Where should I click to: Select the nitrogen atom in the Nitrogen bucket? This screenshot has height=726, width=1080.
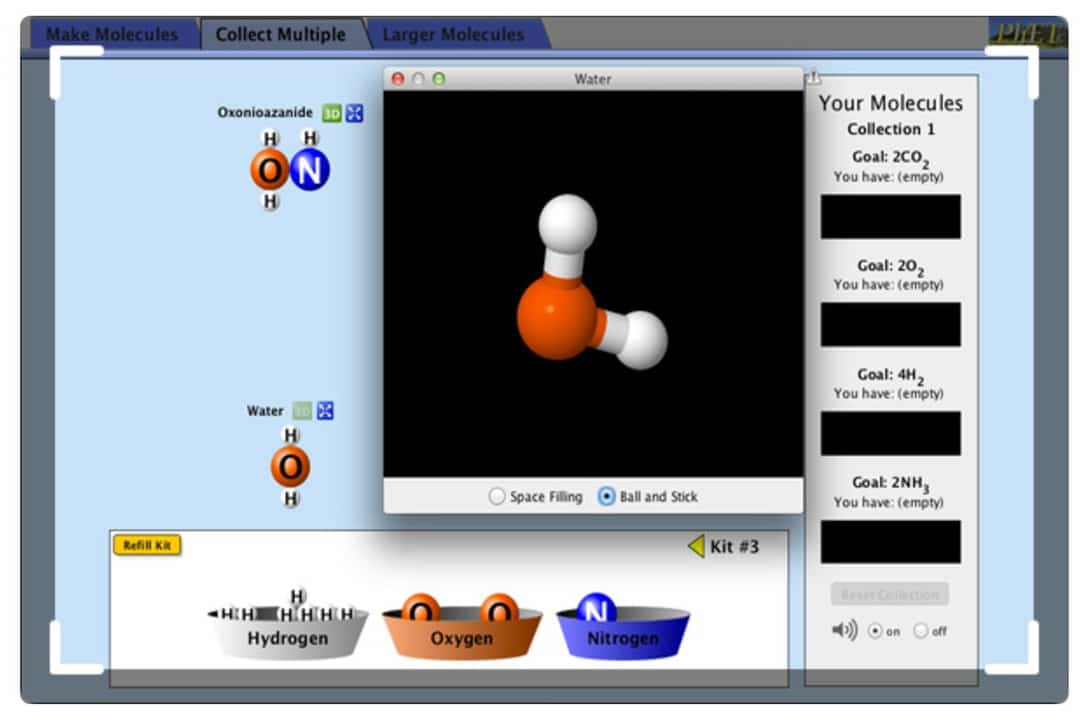(x=599, y=606)
